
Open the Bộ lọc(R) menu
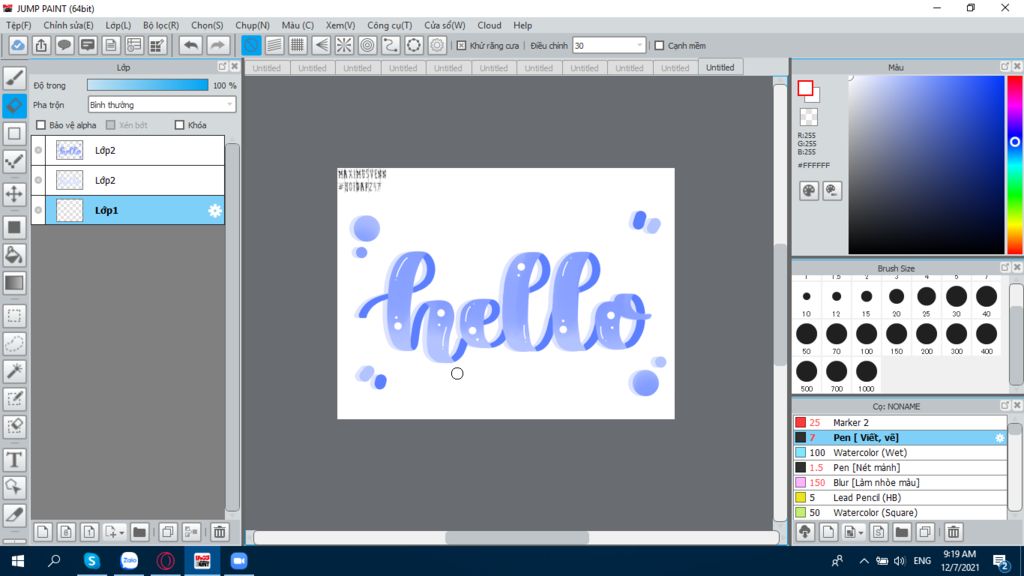click(161, 25)
